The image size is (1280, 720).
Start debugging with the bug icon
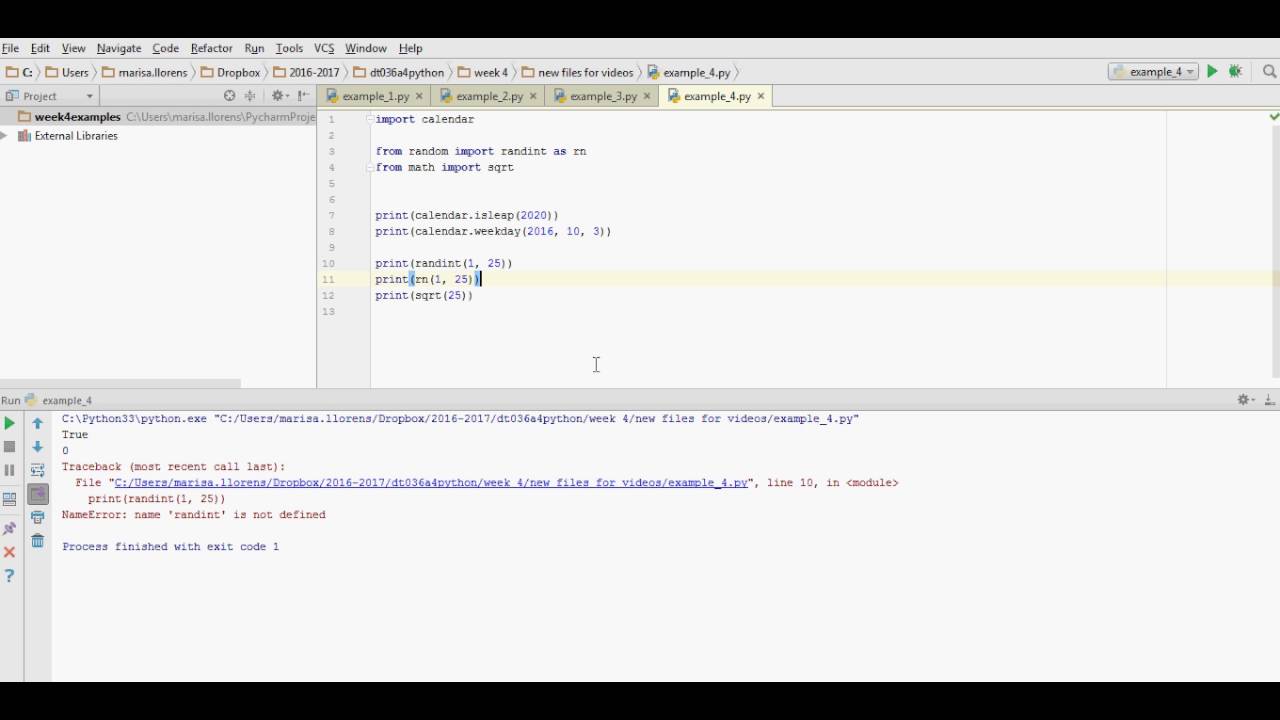[1236, 72]
